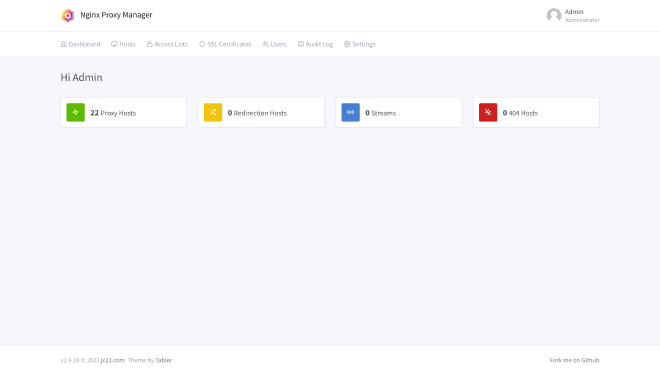Screen dimensions: 660x374
Task: Go to the Dashboard tab
Action: [80, 44]
